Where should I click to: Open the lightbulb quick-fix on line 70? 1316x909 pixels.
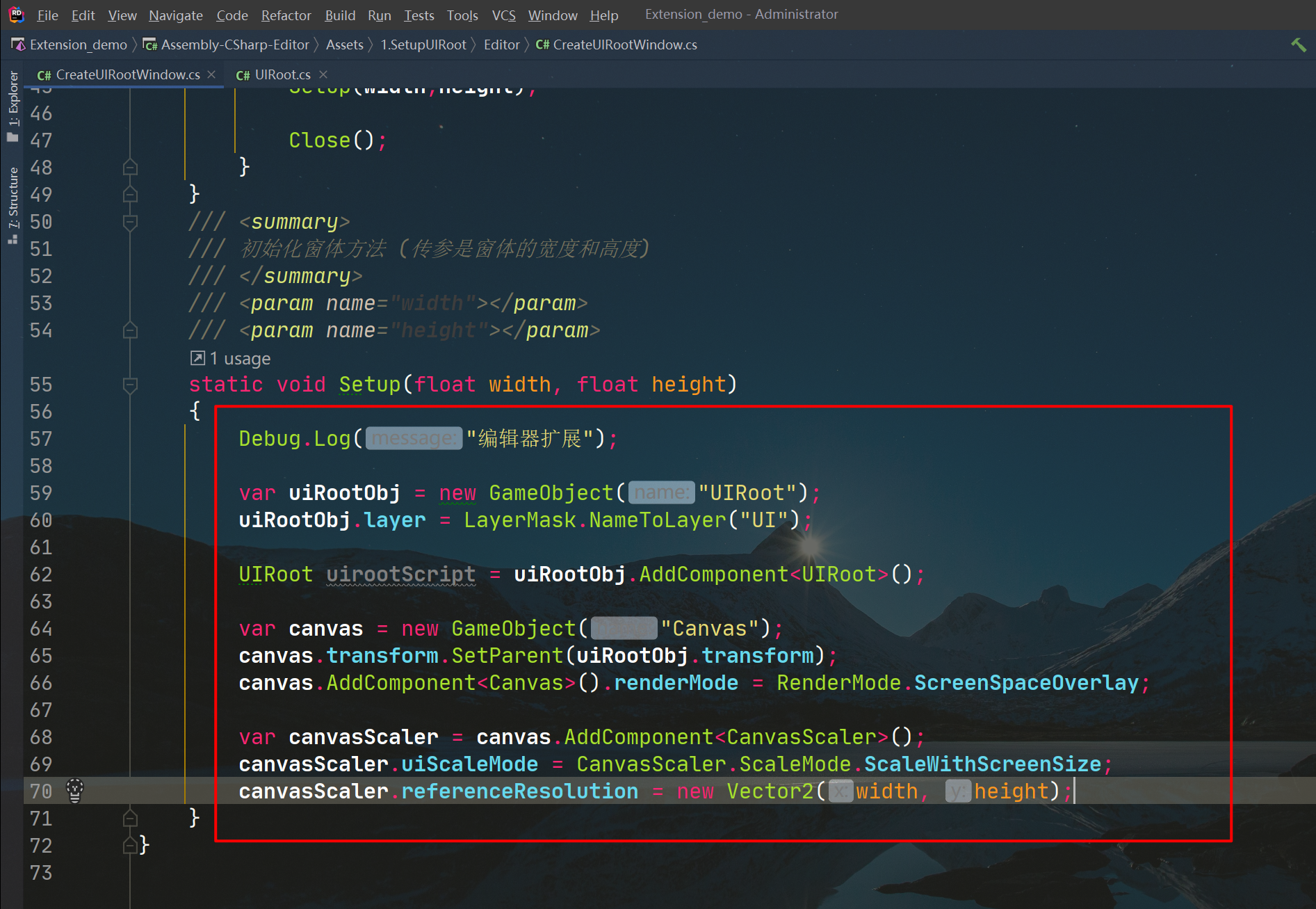[75, 791]
